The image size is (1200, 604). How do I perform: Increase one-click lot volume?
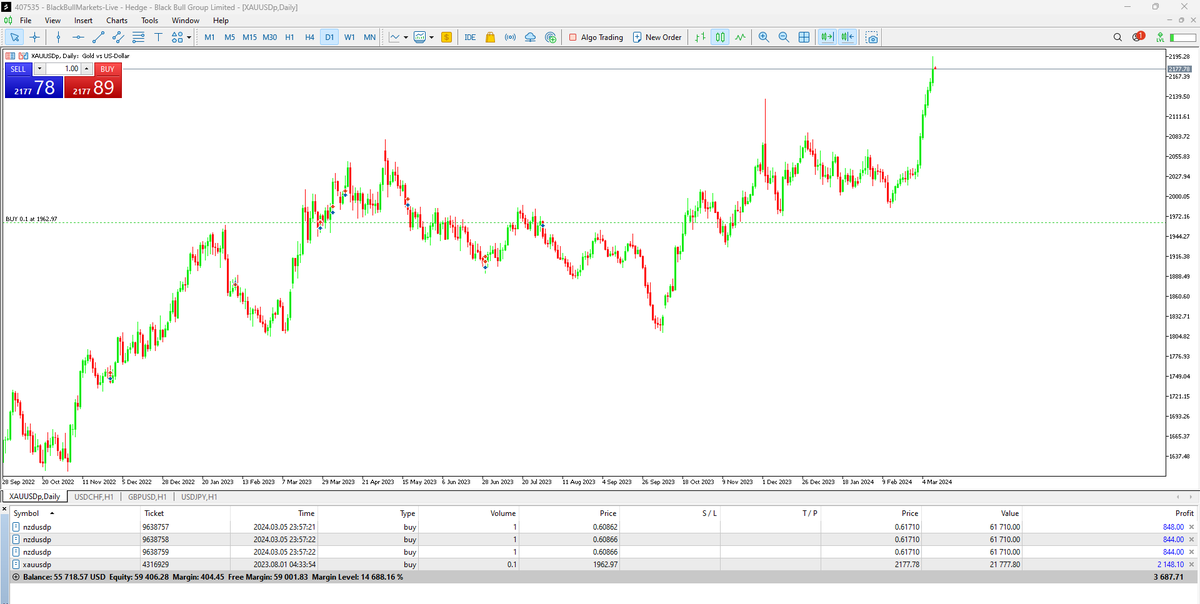(x=87, y=69)
